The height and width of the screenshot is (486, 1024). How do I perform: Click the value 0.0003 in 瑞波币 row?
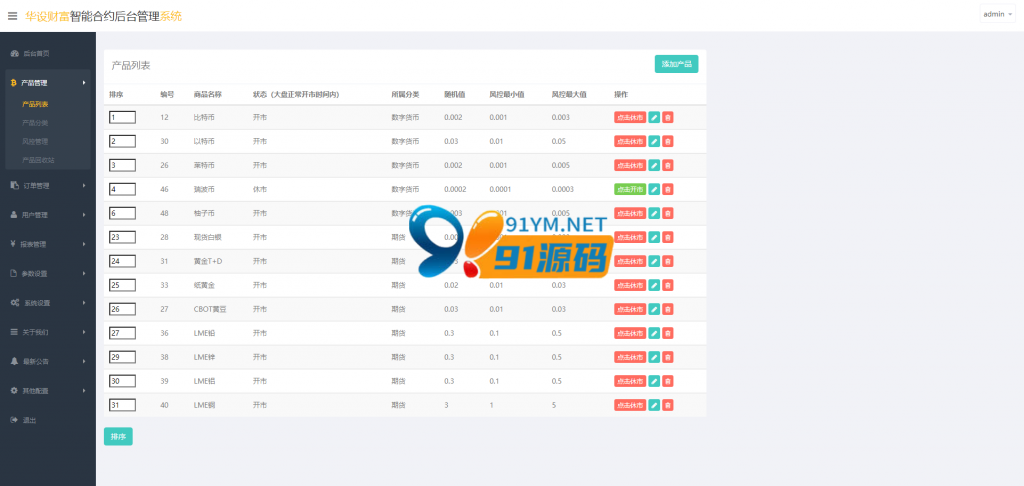tap(562, 189)
